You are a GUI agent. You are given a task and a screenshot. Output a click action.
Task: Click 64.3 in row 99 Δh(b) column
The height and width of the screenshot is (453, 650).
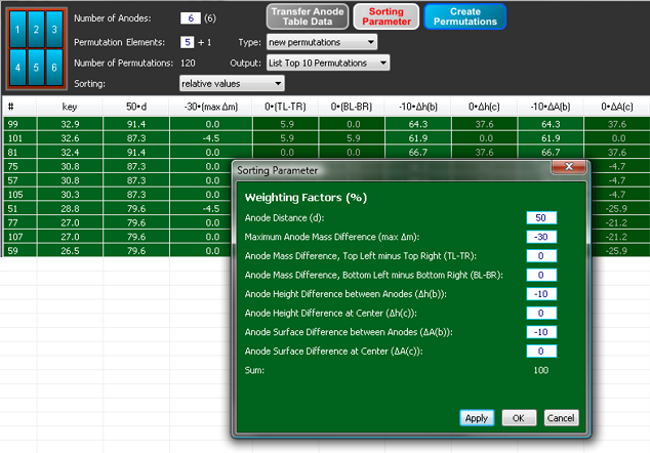tap(418, 124)
